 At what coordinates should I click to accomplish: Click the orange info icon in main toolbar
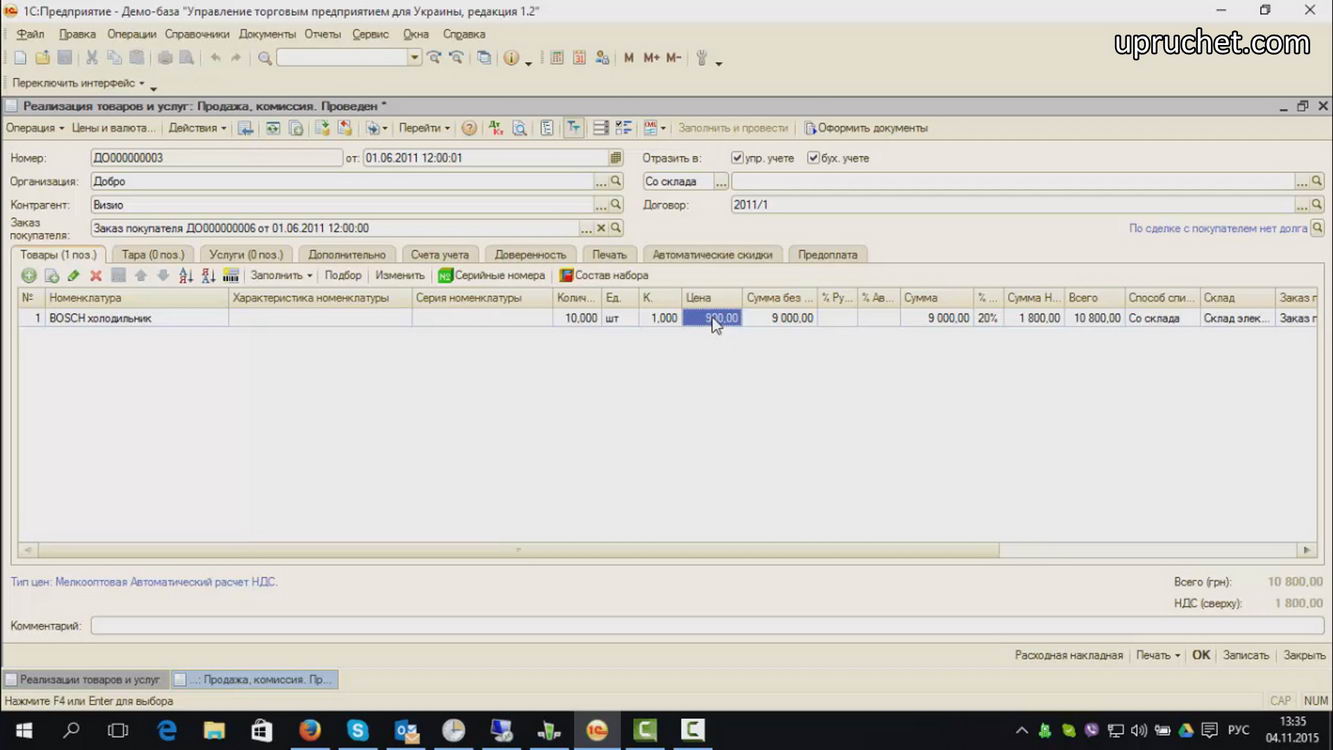click(x=511, y=58)
